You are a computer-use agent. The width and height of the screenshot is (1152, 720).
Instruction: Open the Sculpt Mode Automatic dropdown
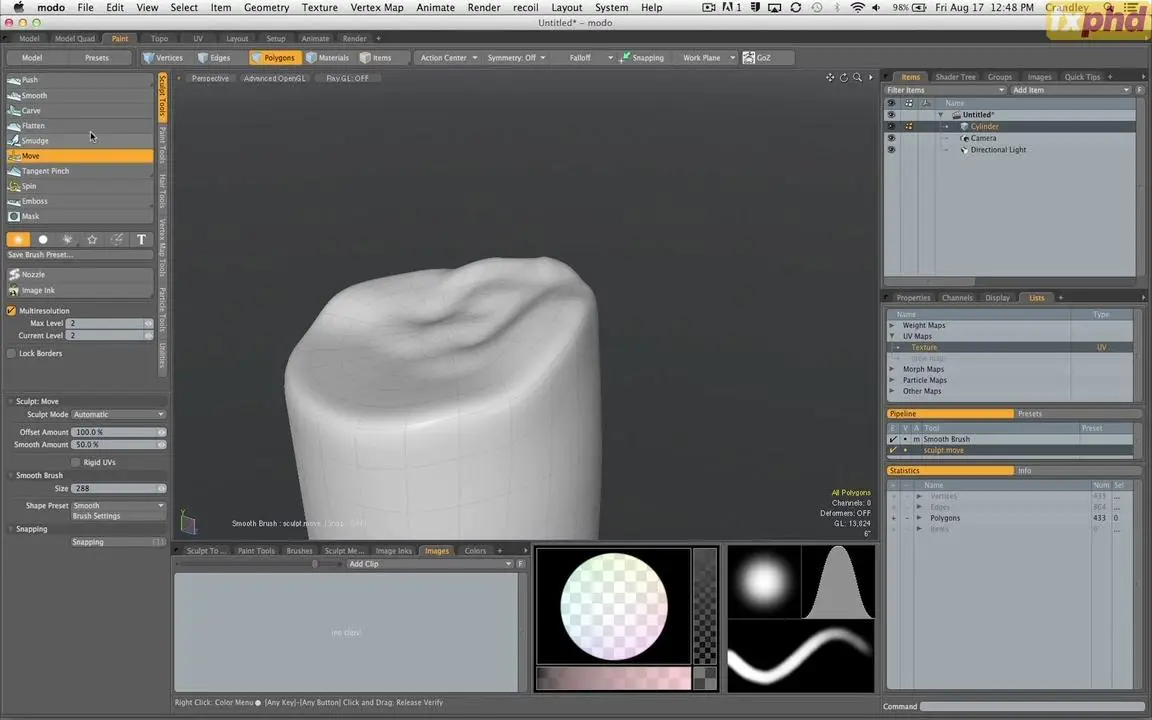point(118,414)
